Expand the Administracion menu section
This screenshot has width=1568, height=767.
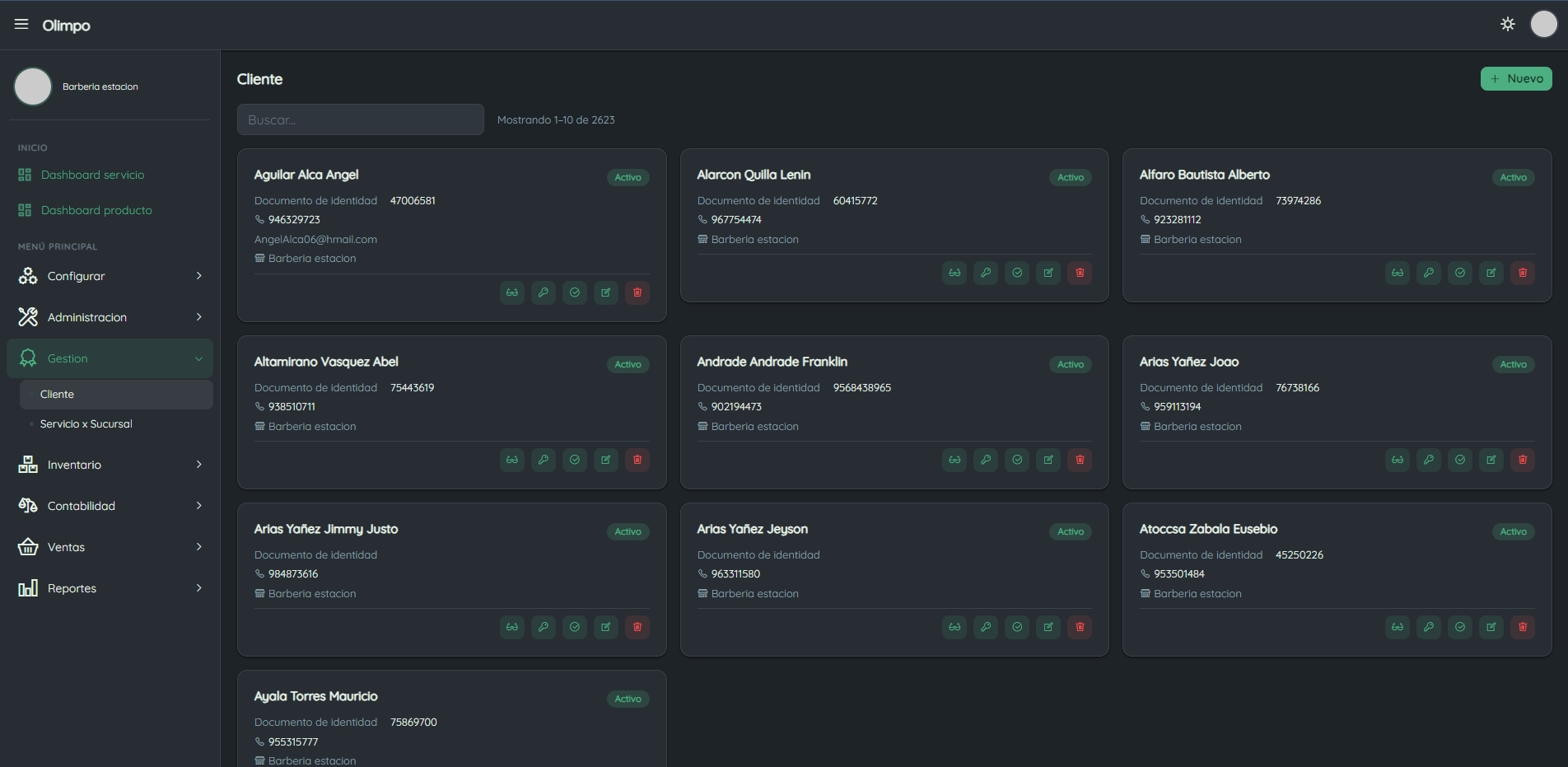coord(110,317)
